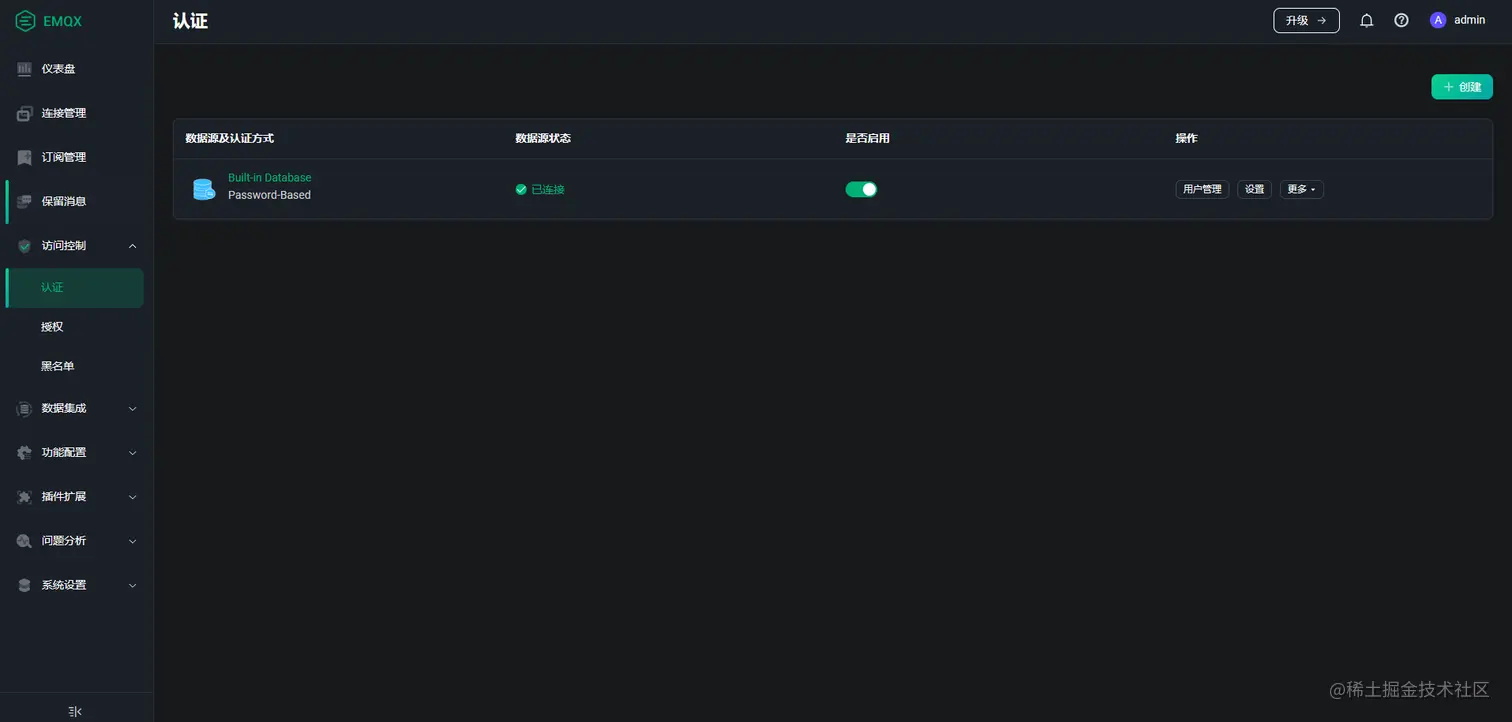
Task: Click the retained messages (保留消息) icon
Action: click(25, 201)
